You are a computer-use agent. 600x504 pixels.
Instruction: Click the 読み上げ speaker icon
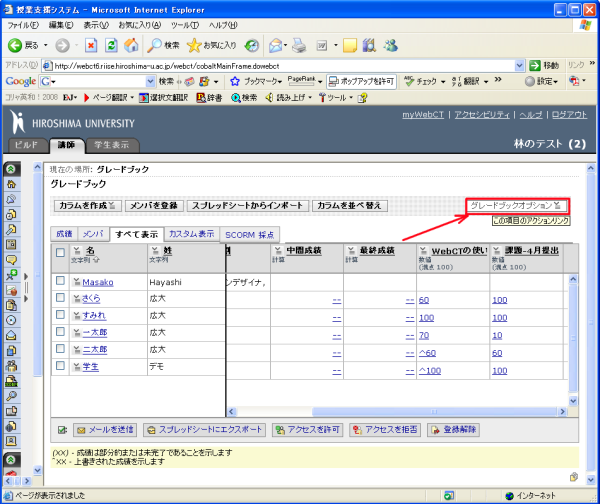click(x=269, y=98)
